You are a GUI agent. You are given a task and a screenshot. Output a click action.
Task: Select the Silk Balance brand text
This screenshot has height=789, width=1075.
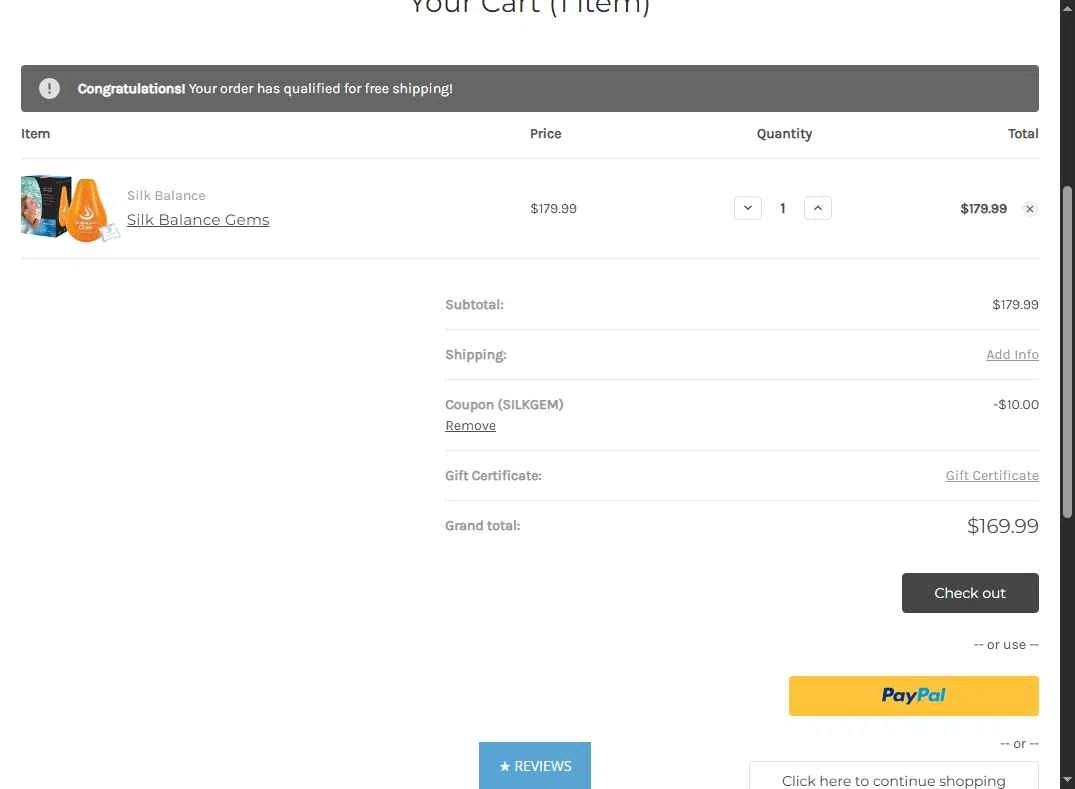[166, 195]
